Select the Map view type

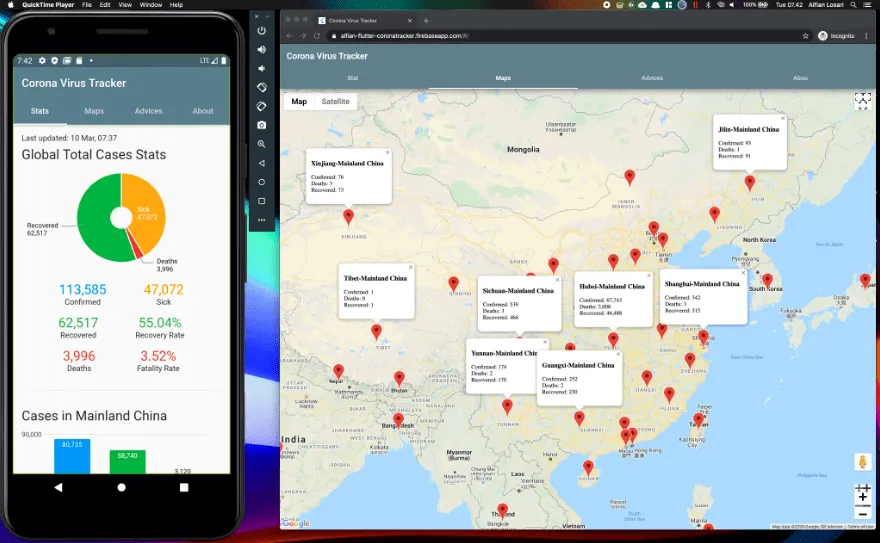coord(299,102)
